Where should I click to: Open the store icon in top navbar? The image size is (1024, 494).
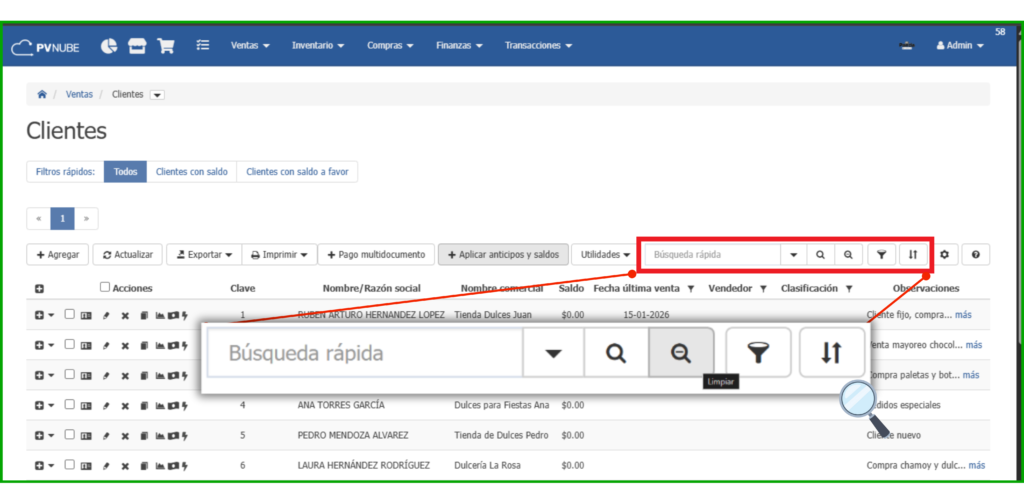pyautogui.click(x=137, y=46)
